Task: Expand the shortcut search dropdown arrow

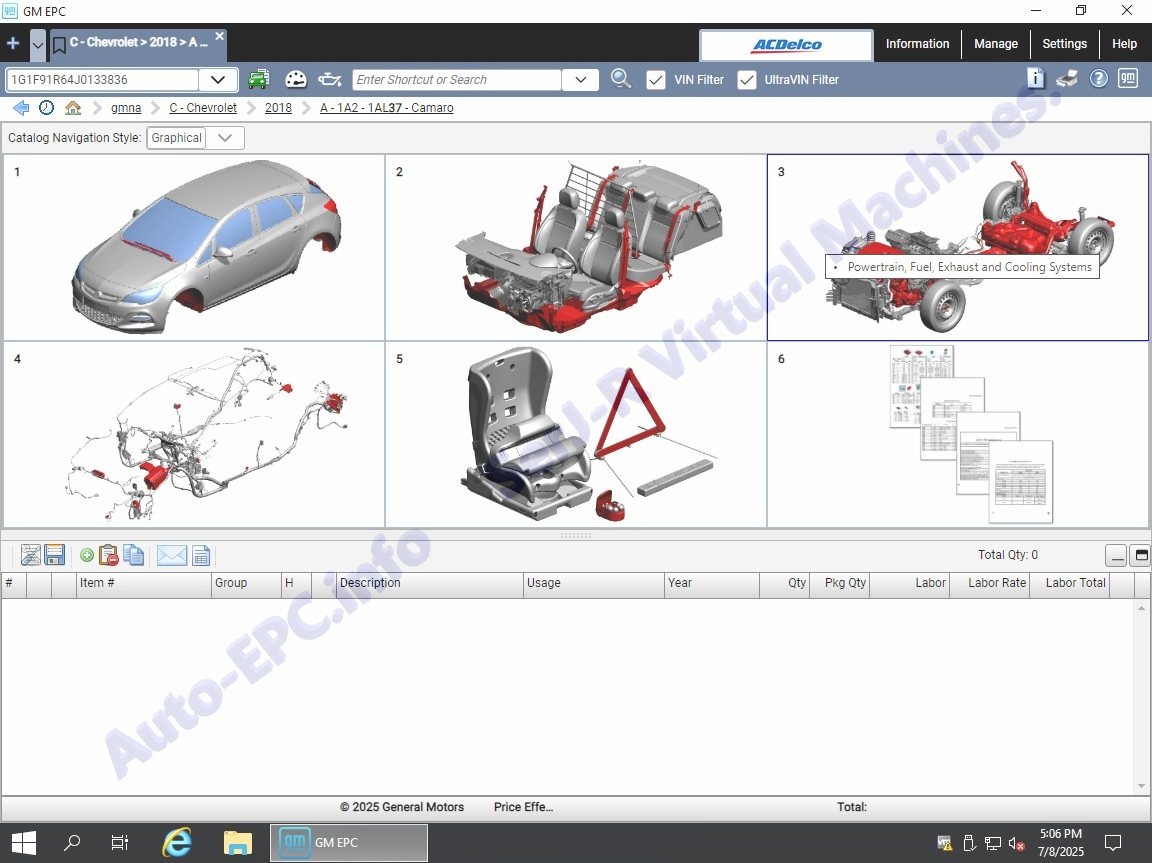Action: click(580, 80)
